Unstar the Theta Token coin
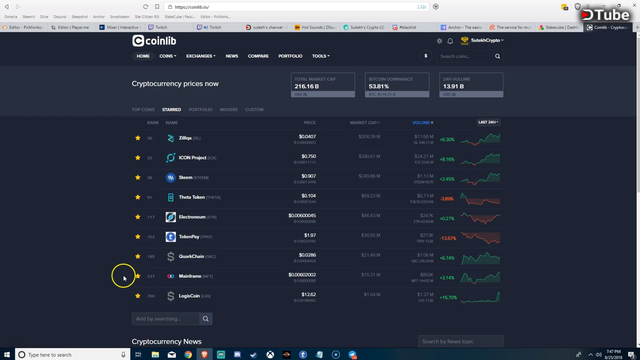 [x=138, y=197]
